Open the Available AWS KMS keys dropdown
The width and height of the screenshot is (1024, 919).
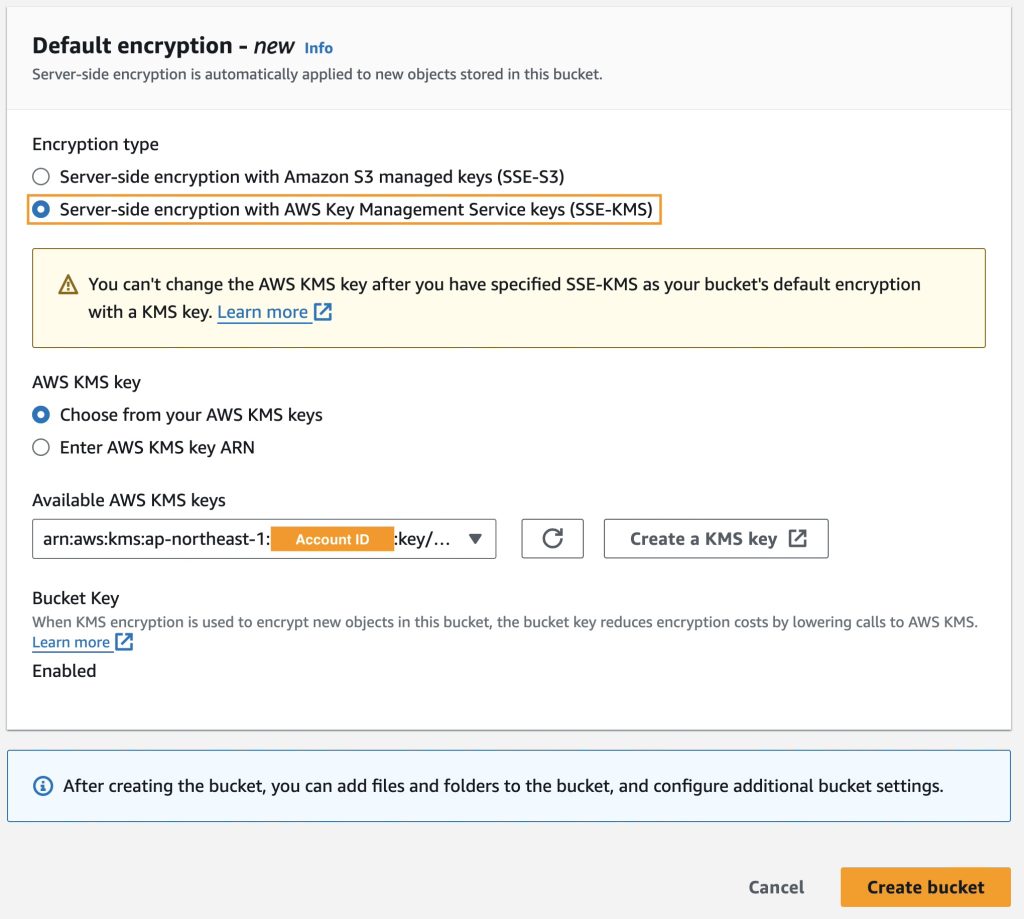pos(264,539)
